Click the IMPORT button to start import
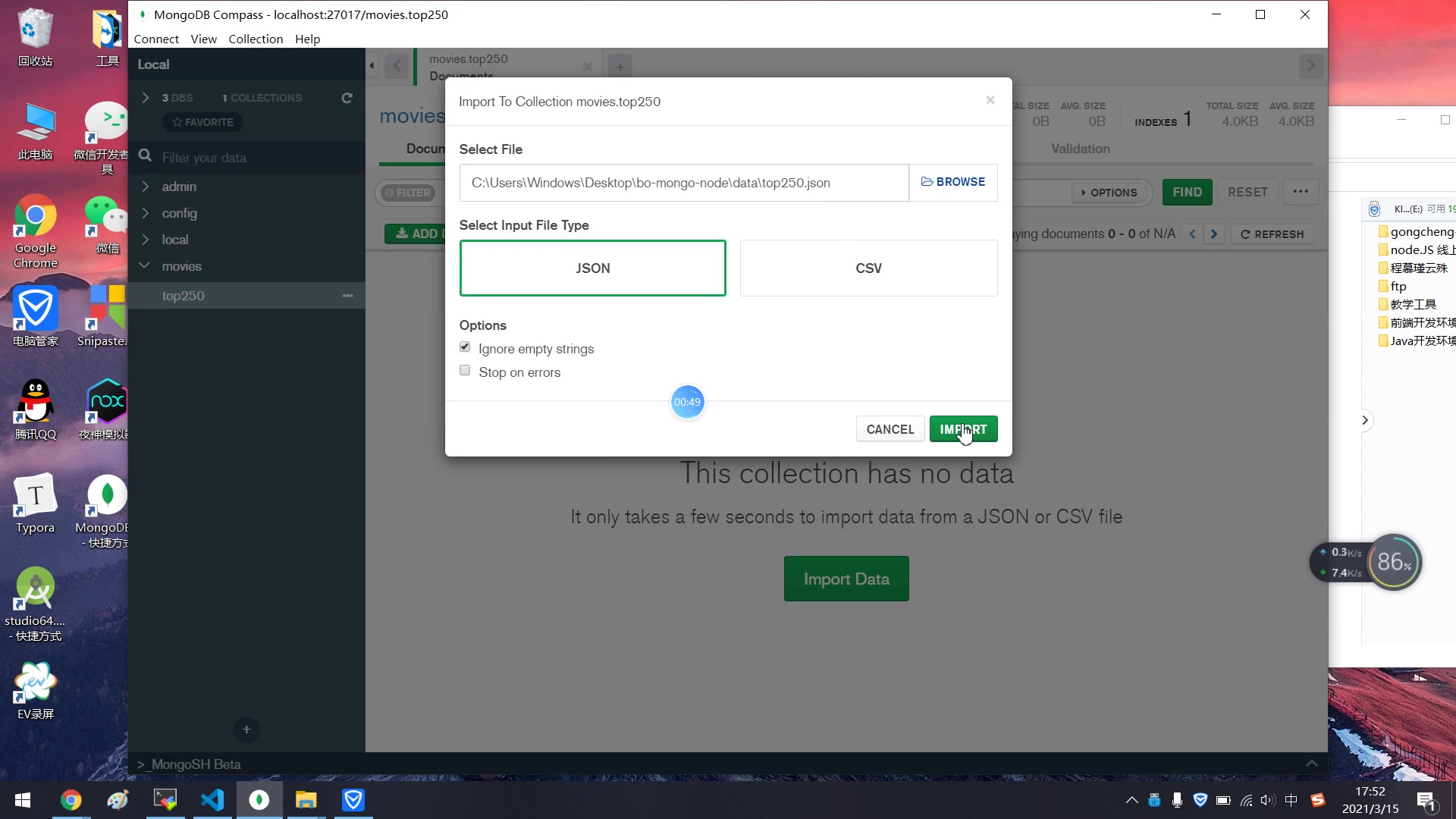Viewport: 1456px width, 819px height. click(963, 429)
